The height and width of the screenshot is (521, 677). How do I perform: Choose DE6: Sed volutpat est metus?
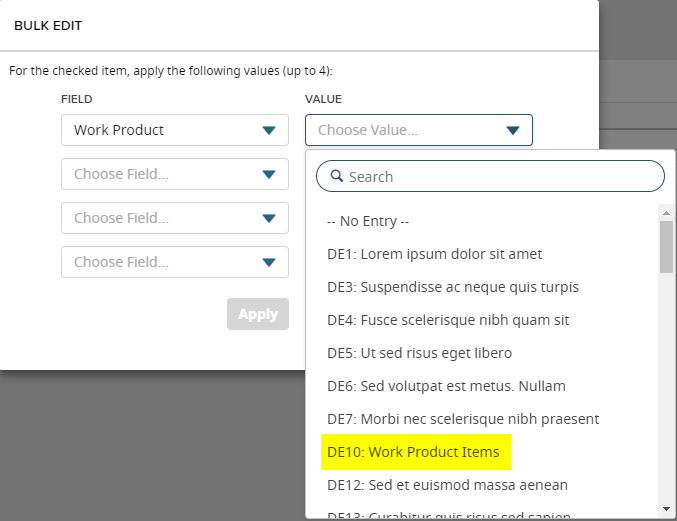[446, 386]
